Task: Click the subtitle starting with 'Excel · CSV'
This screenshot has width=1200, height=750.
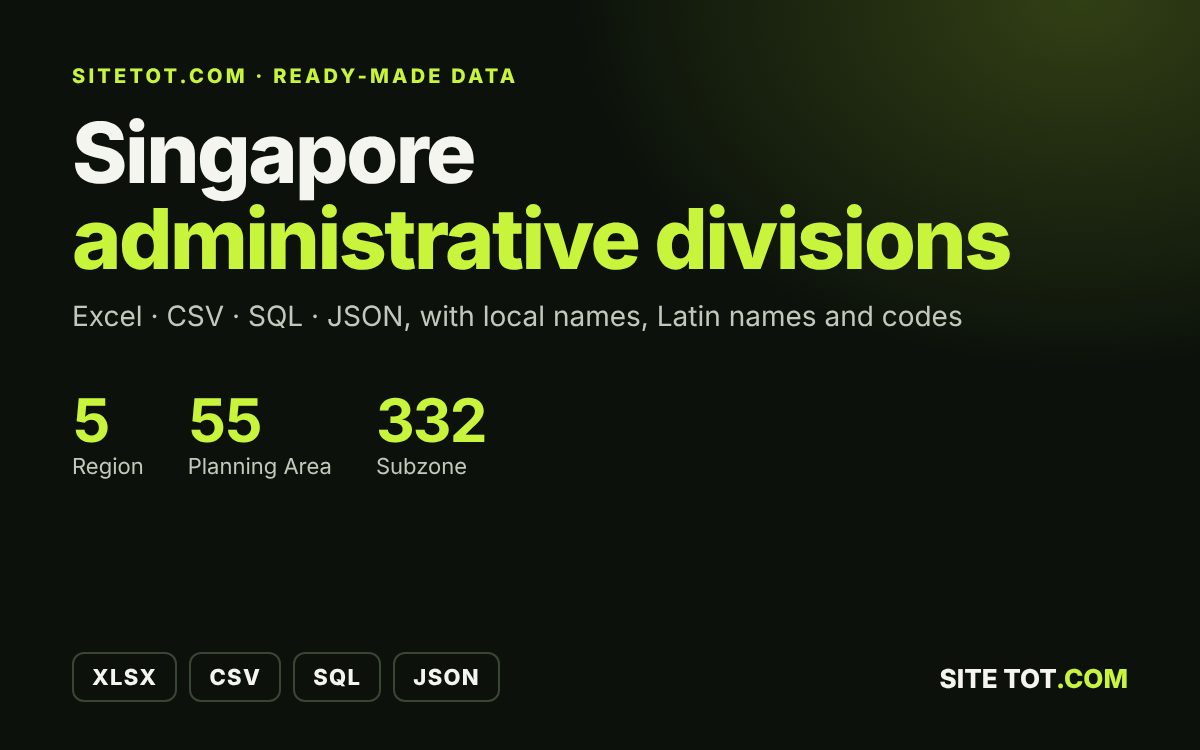Action: [517, 317]
